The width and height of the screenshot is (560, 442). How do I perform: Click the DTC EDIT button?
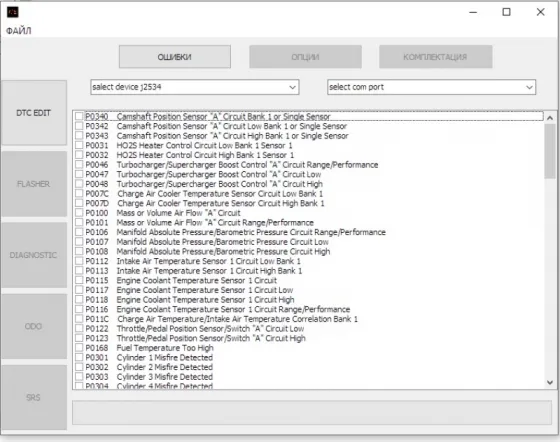pos(34,113)
